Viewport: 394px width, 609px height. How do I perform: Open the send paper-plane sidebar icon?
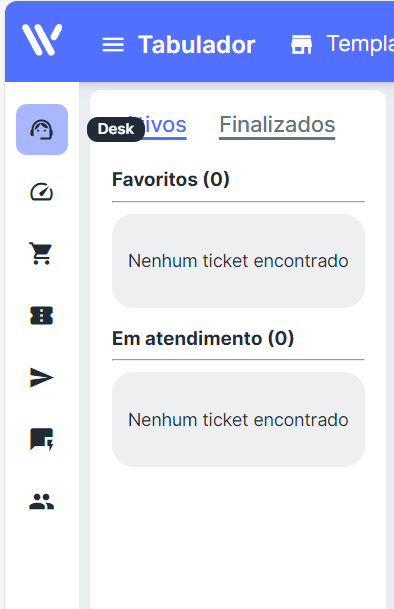coord(41,378)
